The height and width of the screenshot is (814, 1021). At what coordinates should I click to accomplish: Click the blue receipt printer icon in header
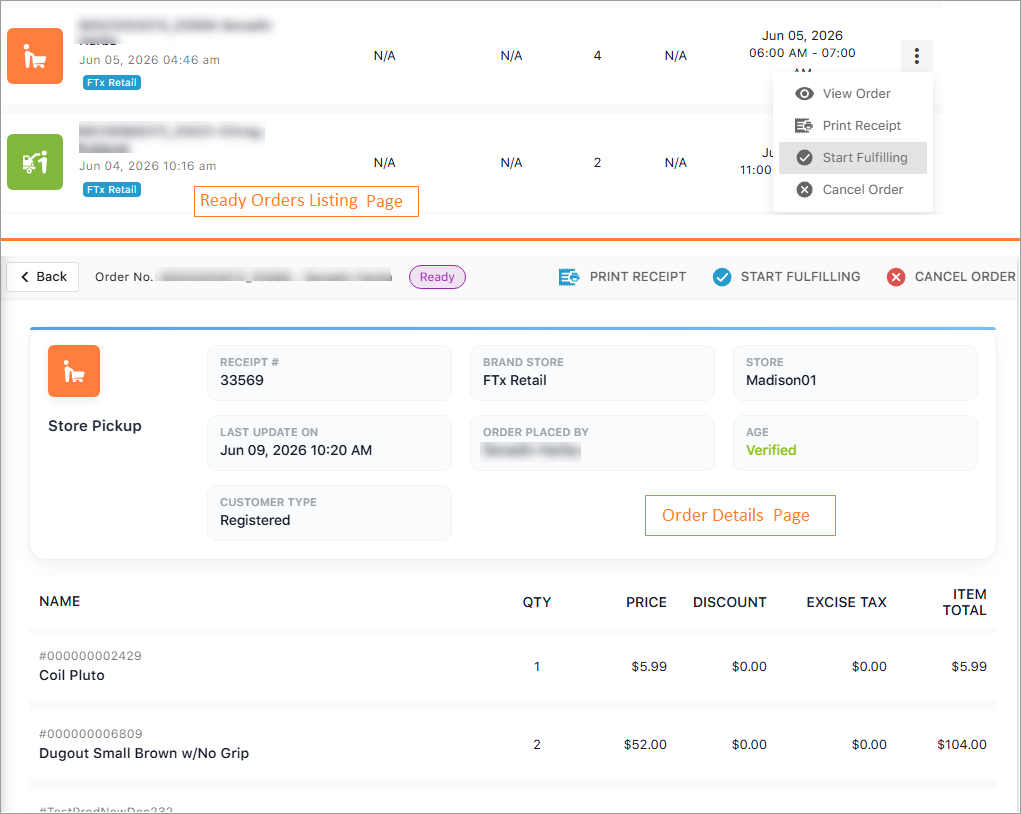tap(569, 277)
